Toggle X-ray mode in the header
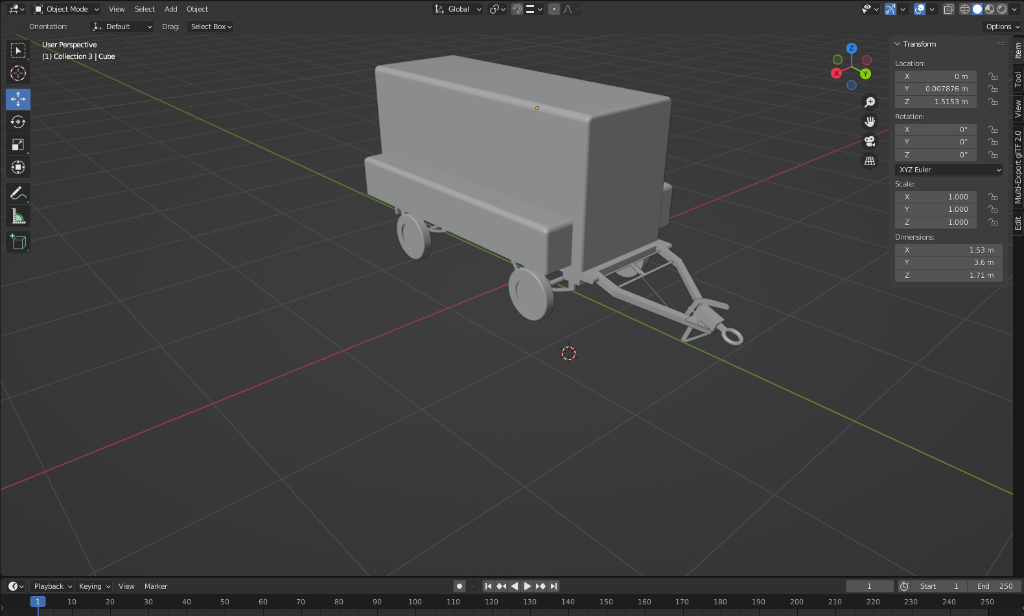1024x616 pixels. (x=948, y=9)
